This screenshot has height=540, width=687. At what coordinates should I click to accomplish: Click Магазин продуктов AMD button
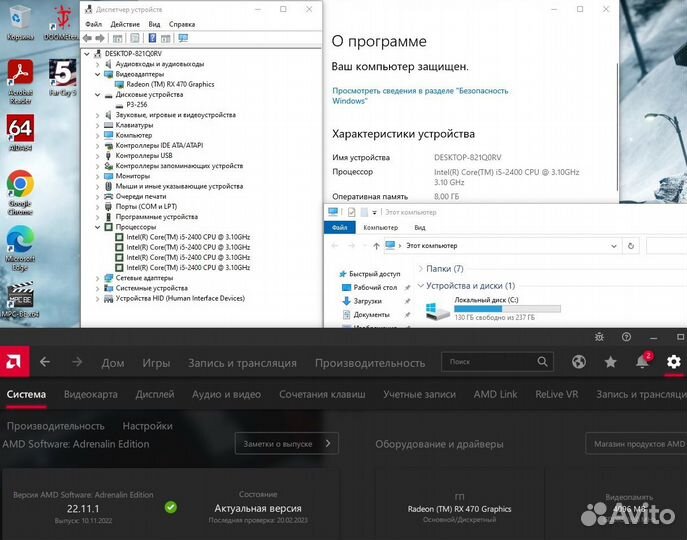(x=636, y=444)
